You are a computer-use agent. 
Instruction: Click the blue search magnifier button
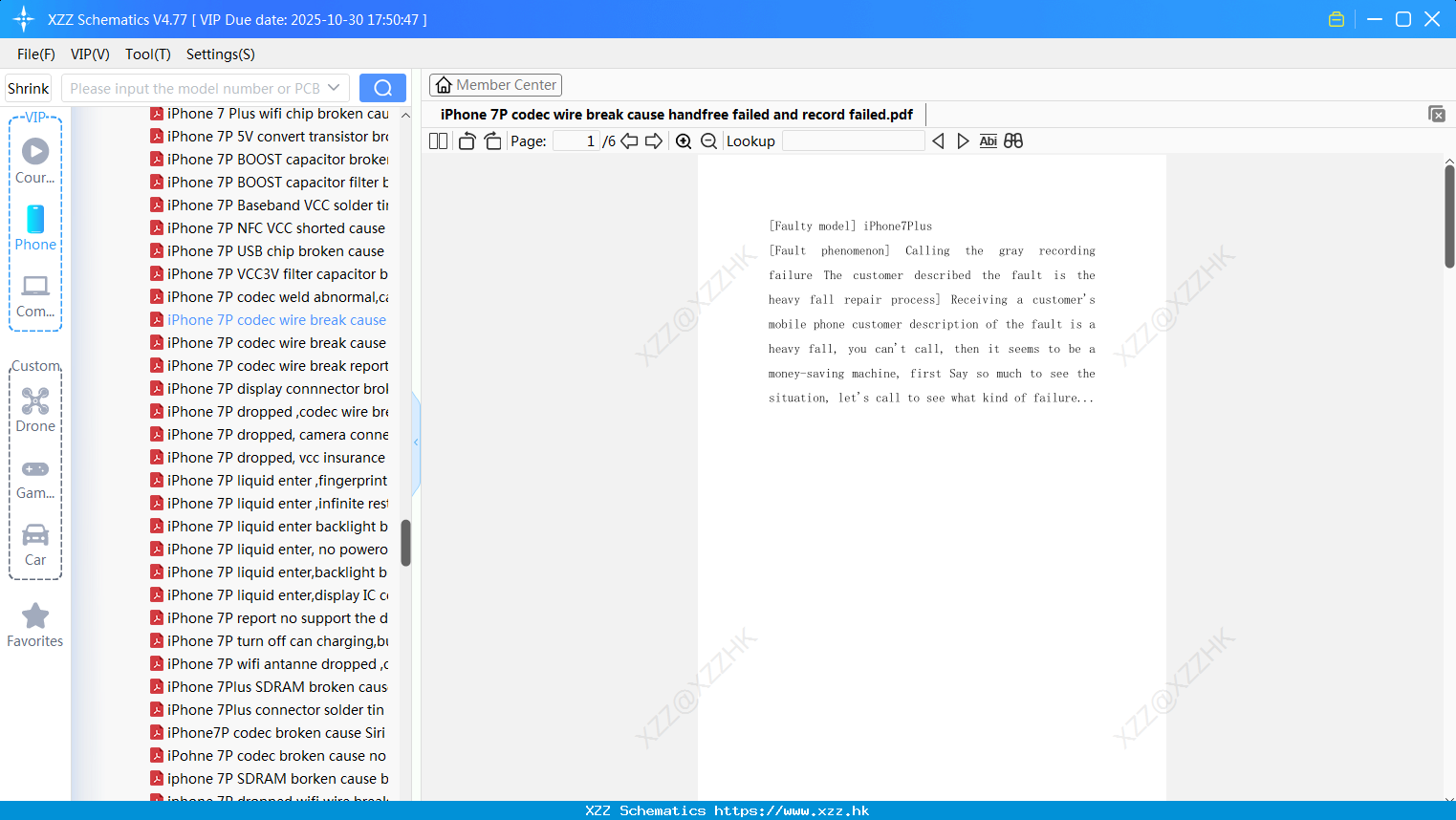[x=382, y=88]
